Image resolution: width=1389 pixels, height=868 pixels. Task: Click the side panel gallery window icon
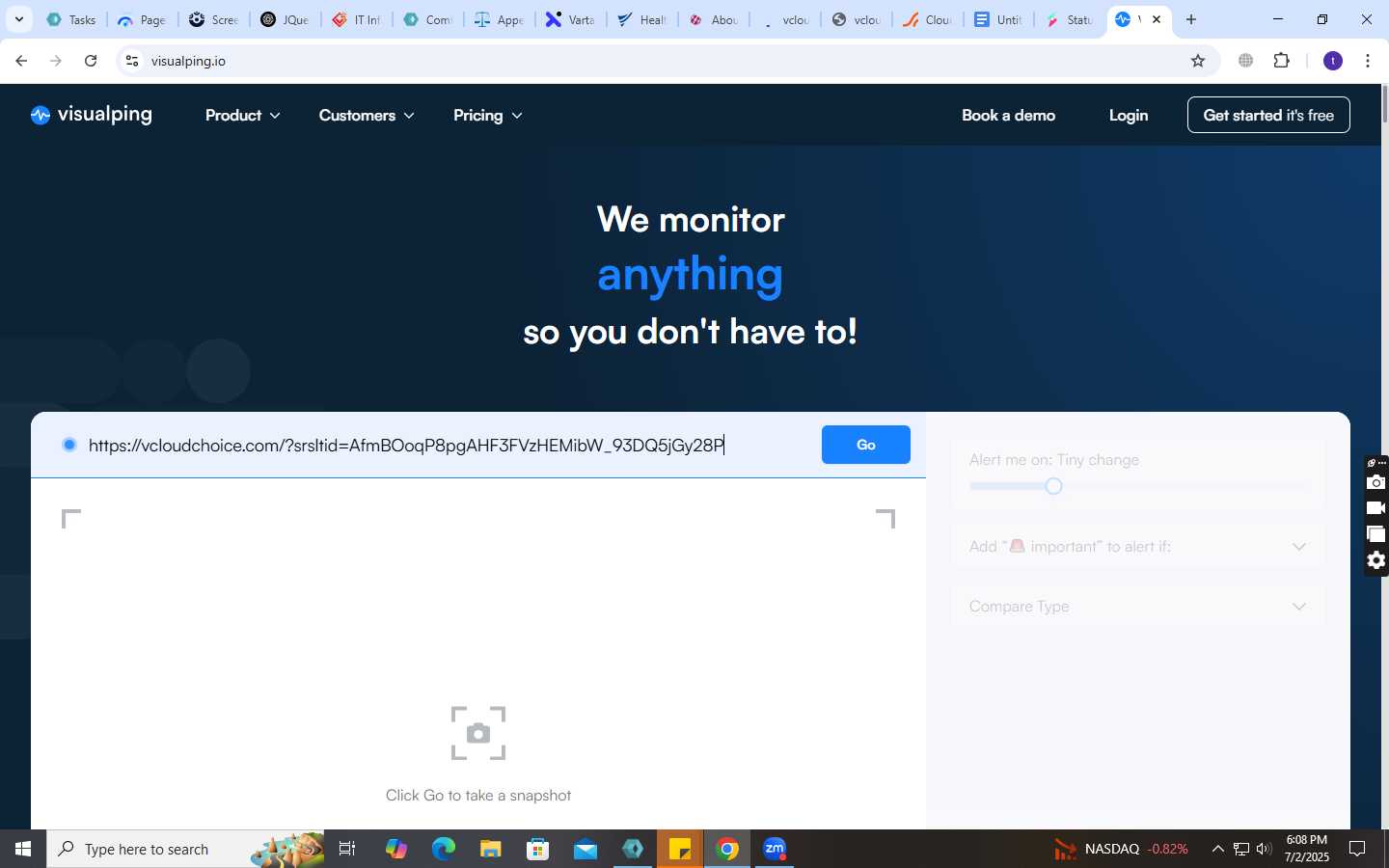(1376, 534)
